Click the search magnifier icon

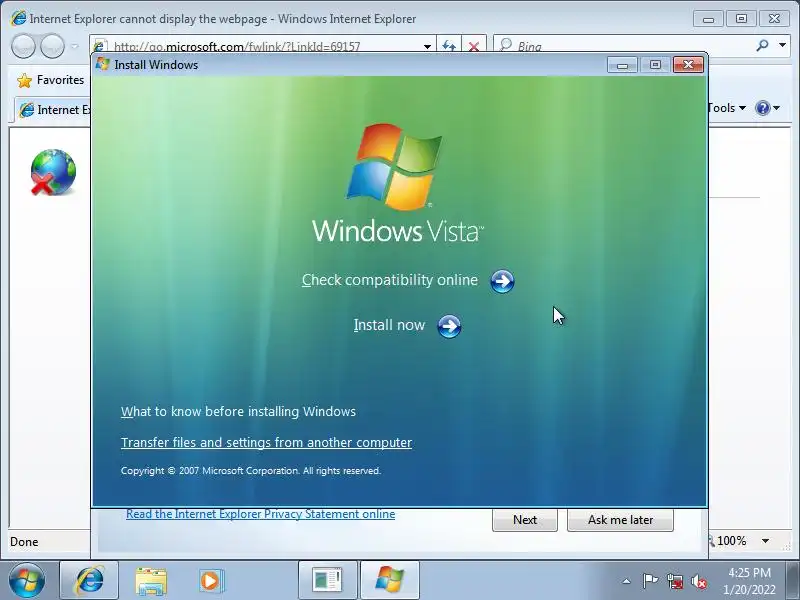pos(762,46)
